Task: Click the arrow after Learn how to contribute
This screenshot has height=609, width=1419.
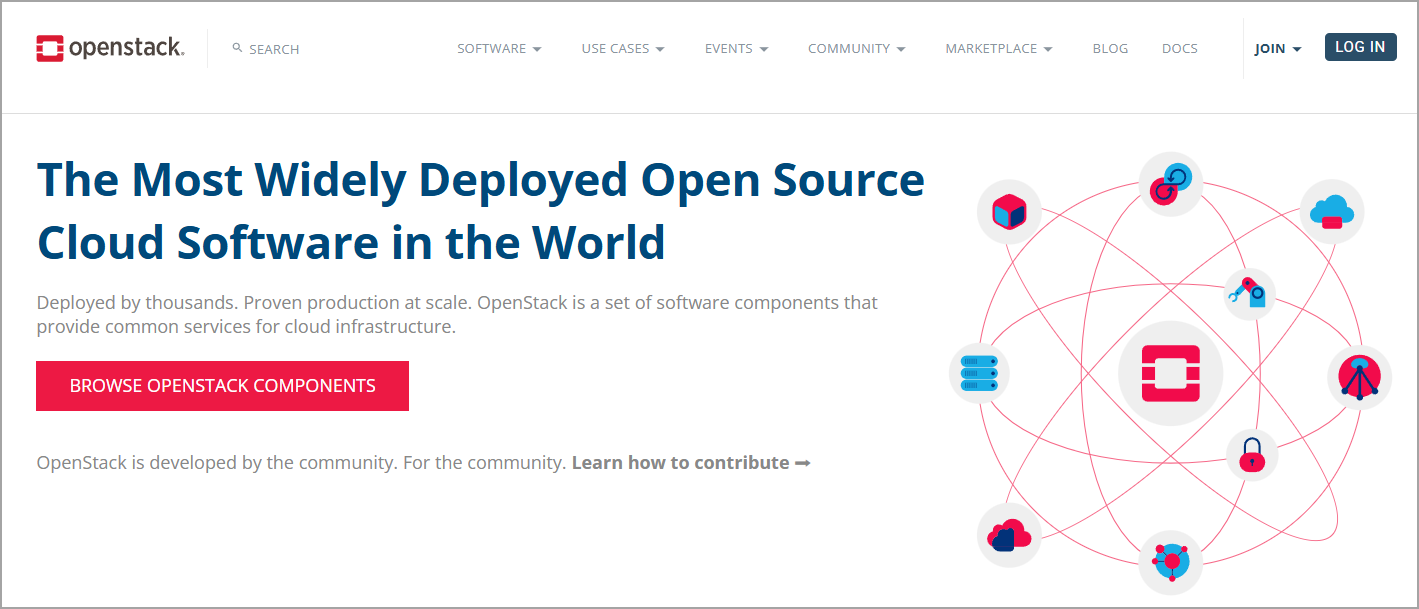Action: point(802,463)
